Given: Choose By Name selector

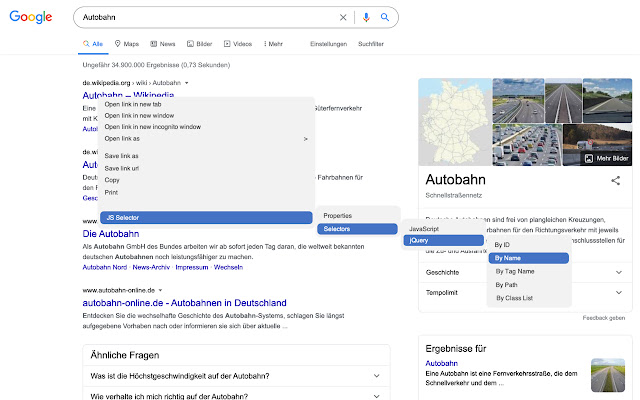Looking at the screenshot, I should [529, 258].
